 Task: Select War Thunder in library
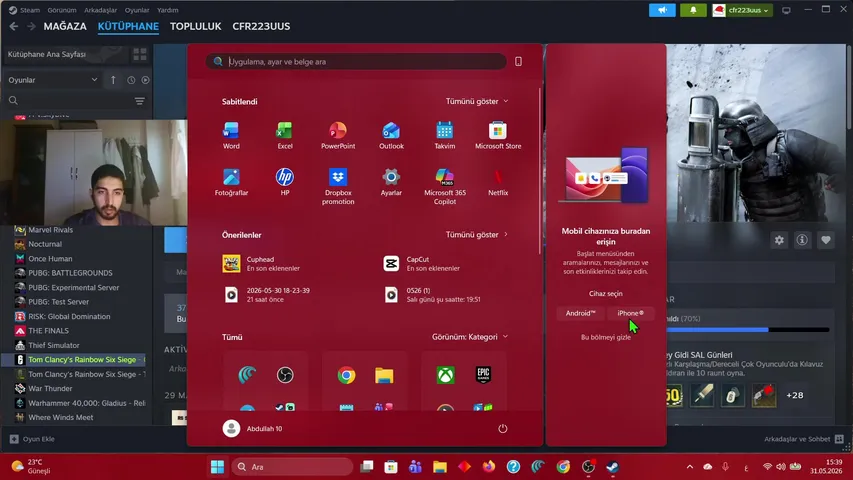pos(50,389)
